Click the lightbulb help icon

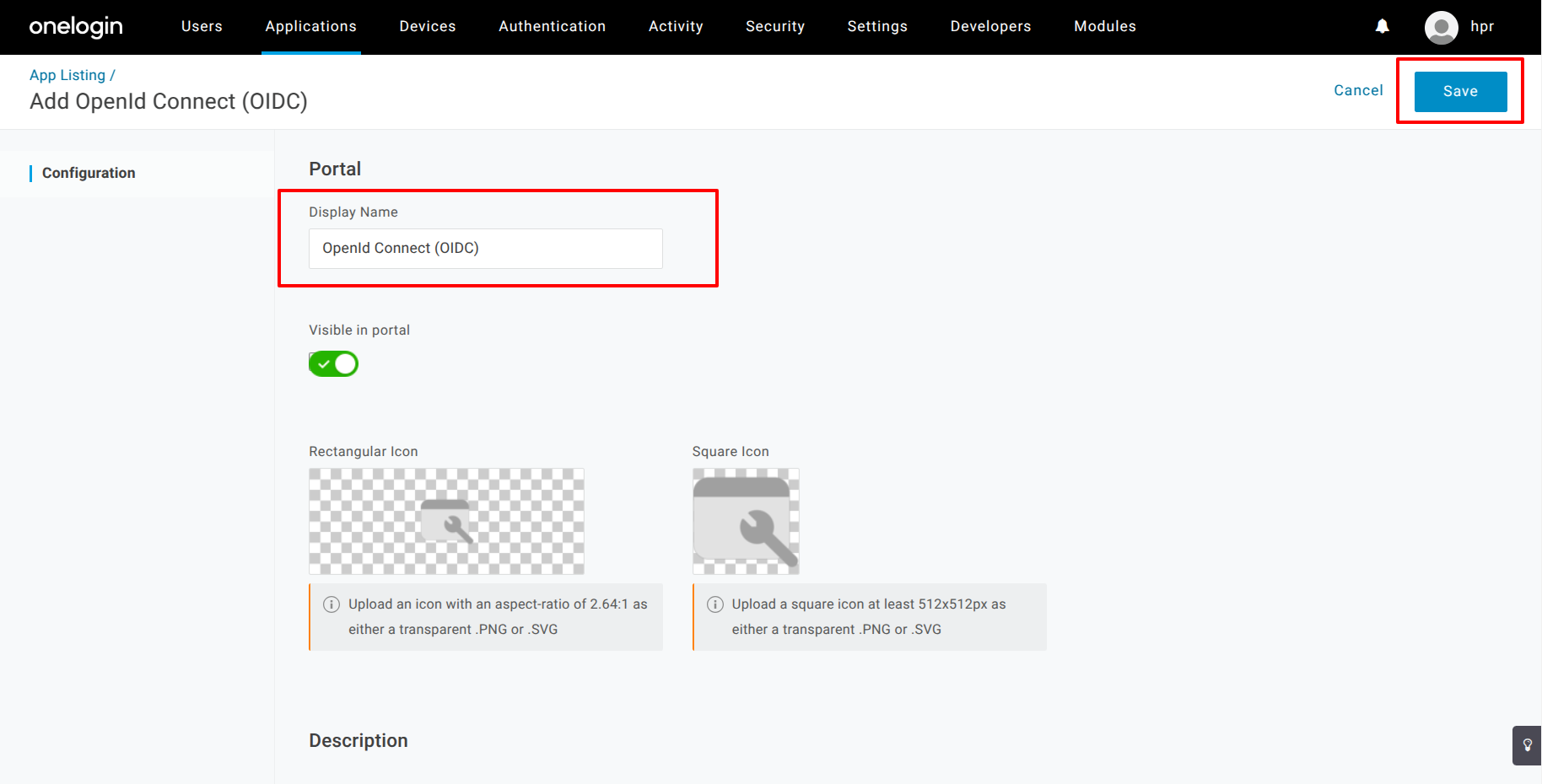(x=1527, y=745)
